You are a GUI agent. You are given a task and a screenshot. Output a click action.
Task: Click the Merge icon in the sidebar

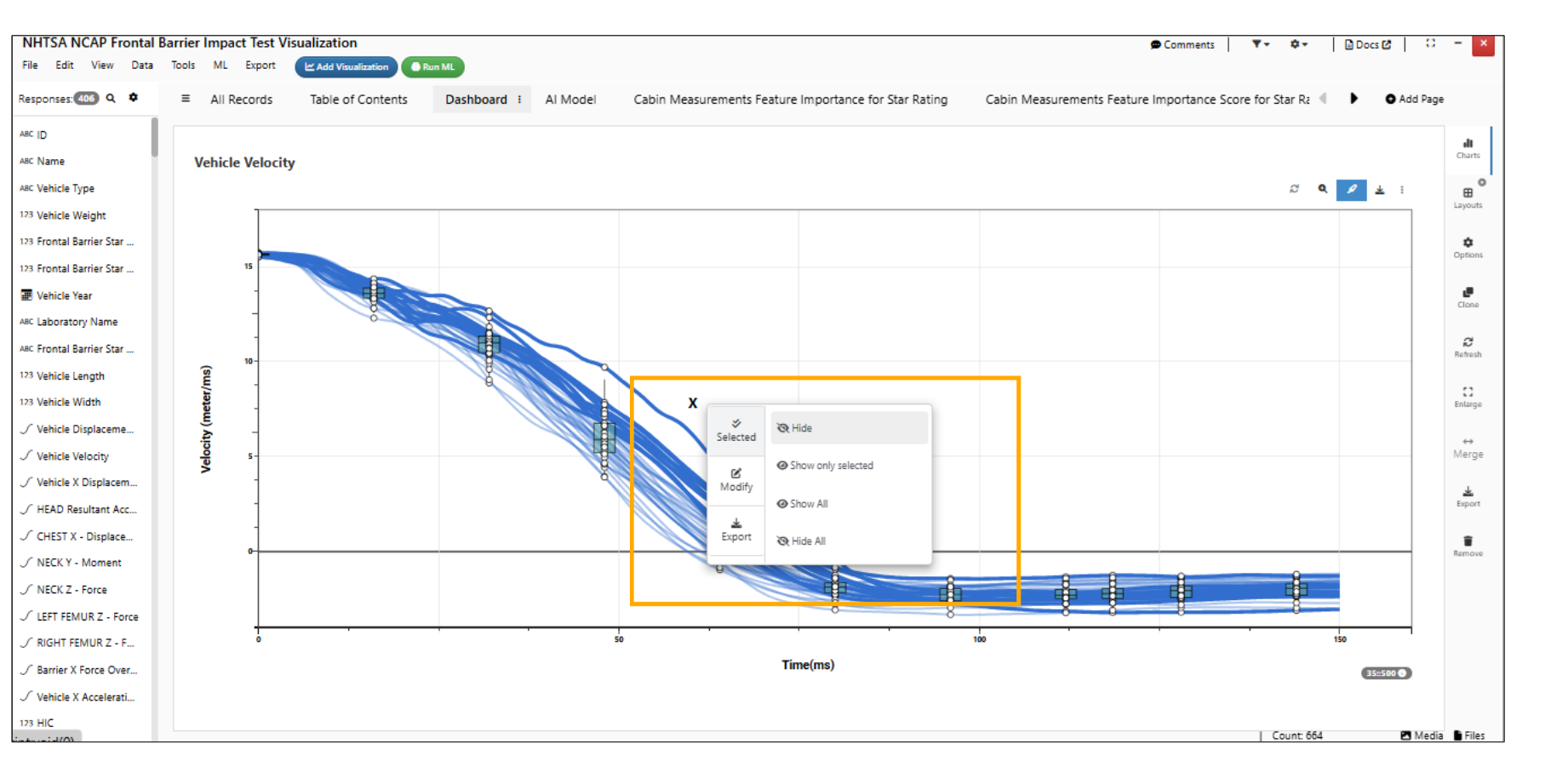coord(1468,448)
